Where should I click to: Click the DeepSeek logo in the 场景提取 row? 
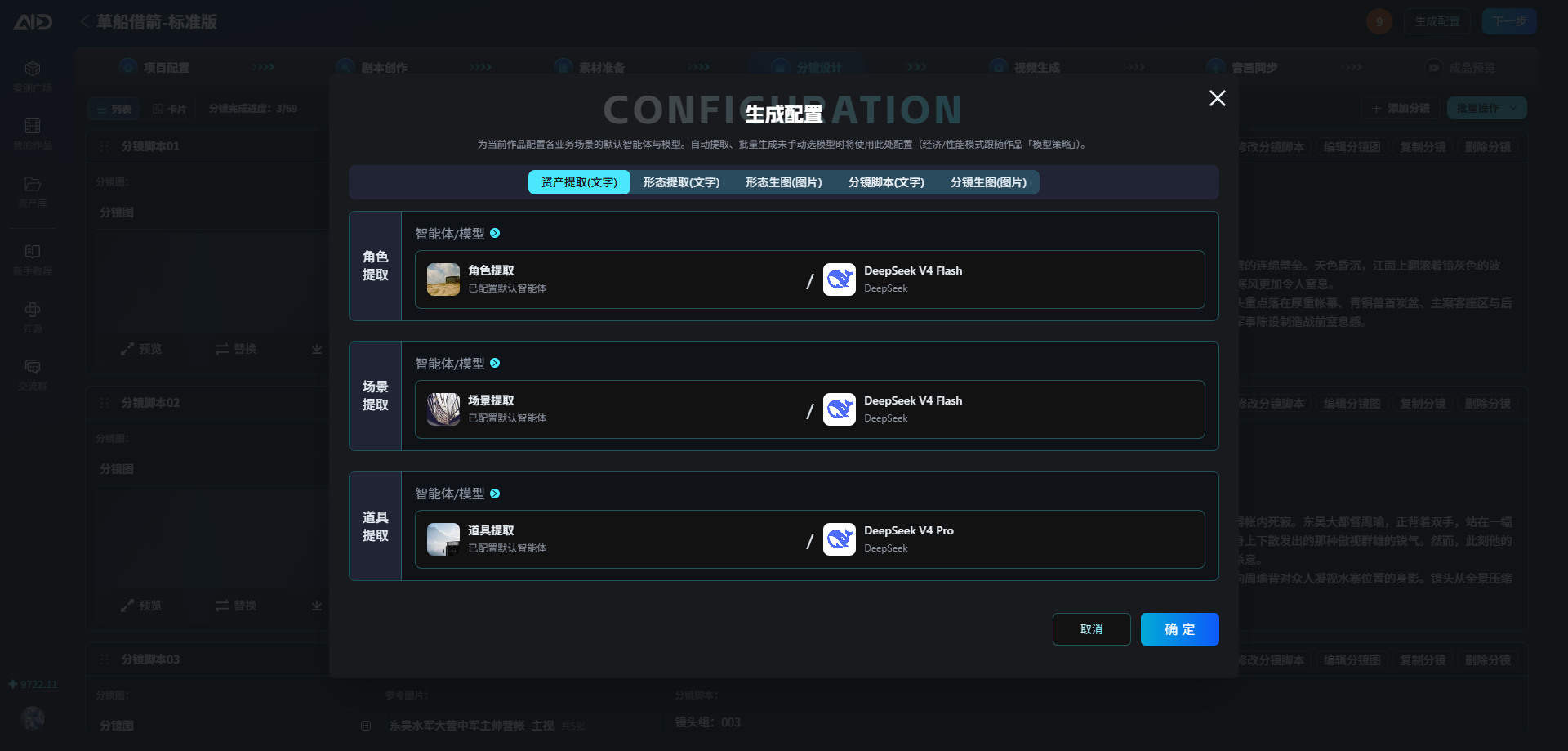(x=840, y=409)
